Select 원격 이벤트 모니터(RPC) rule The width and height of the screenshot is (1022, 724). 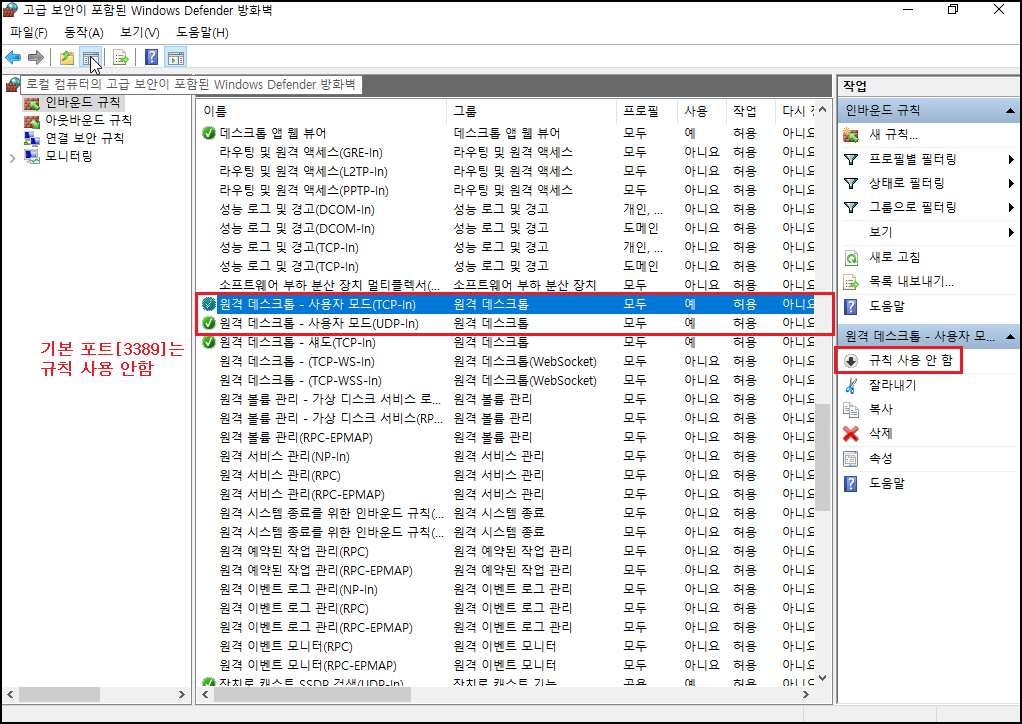click(507, 646)
